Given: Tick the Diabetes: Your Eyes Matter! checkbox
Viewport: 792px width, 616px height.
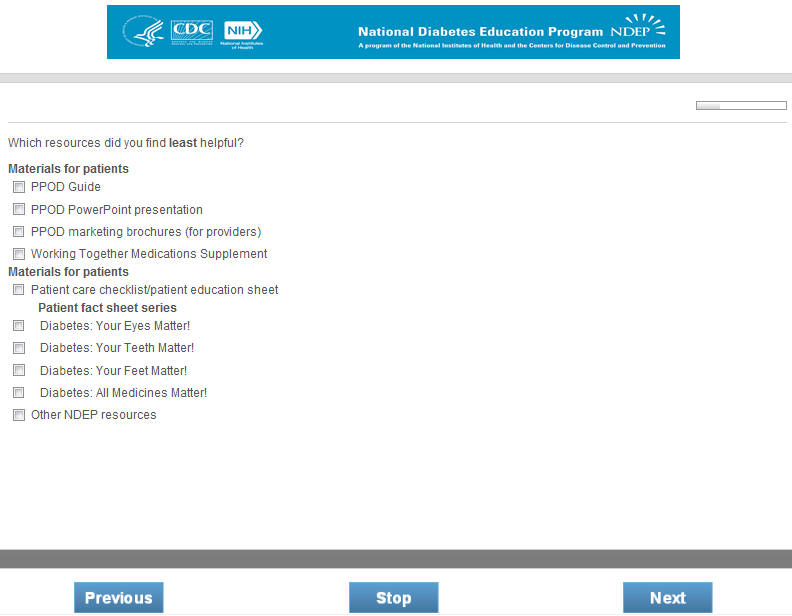Looking at the screenshot, I should pos(19,326).
